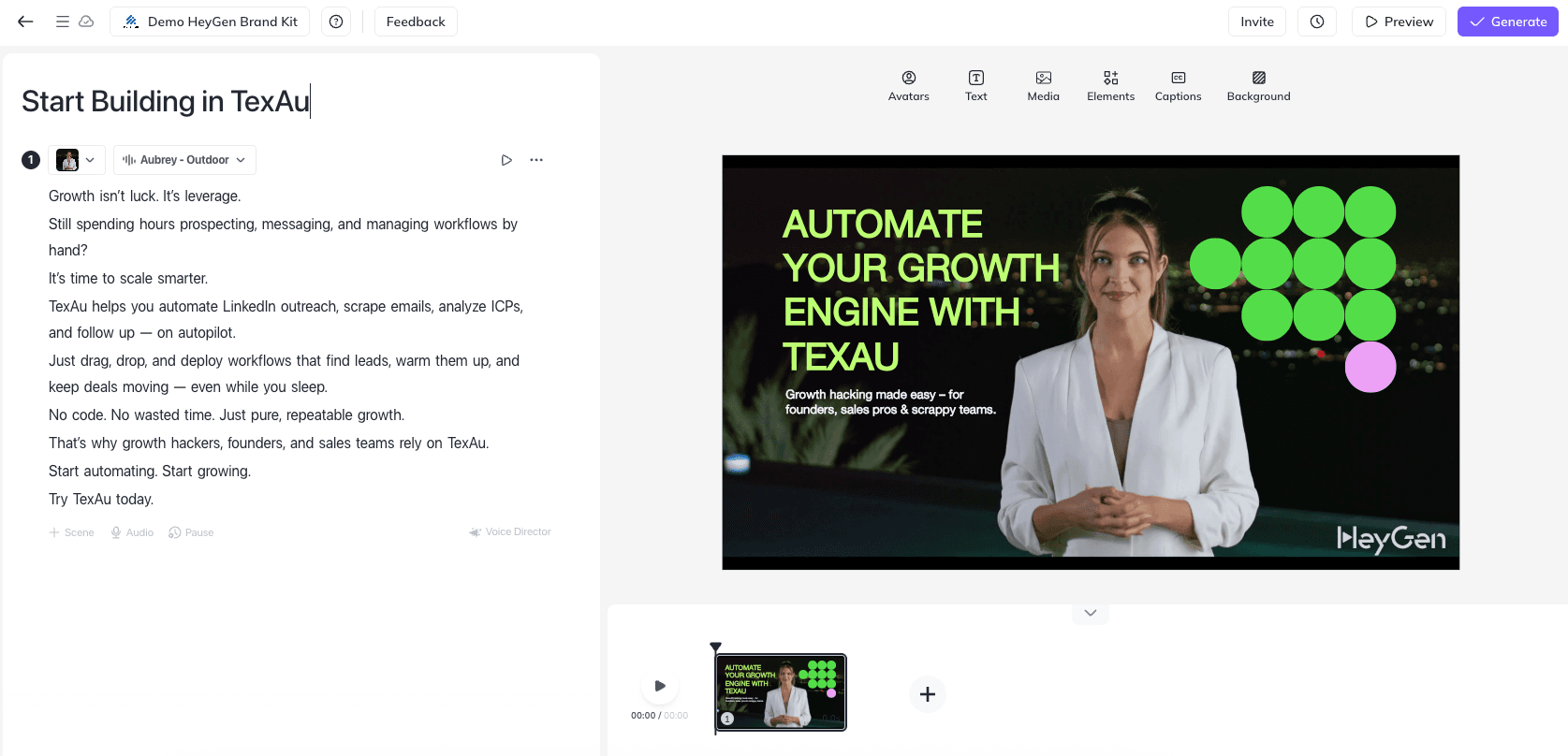Open the Aubrey - Outdoor voice dropdown

point(184,160)
